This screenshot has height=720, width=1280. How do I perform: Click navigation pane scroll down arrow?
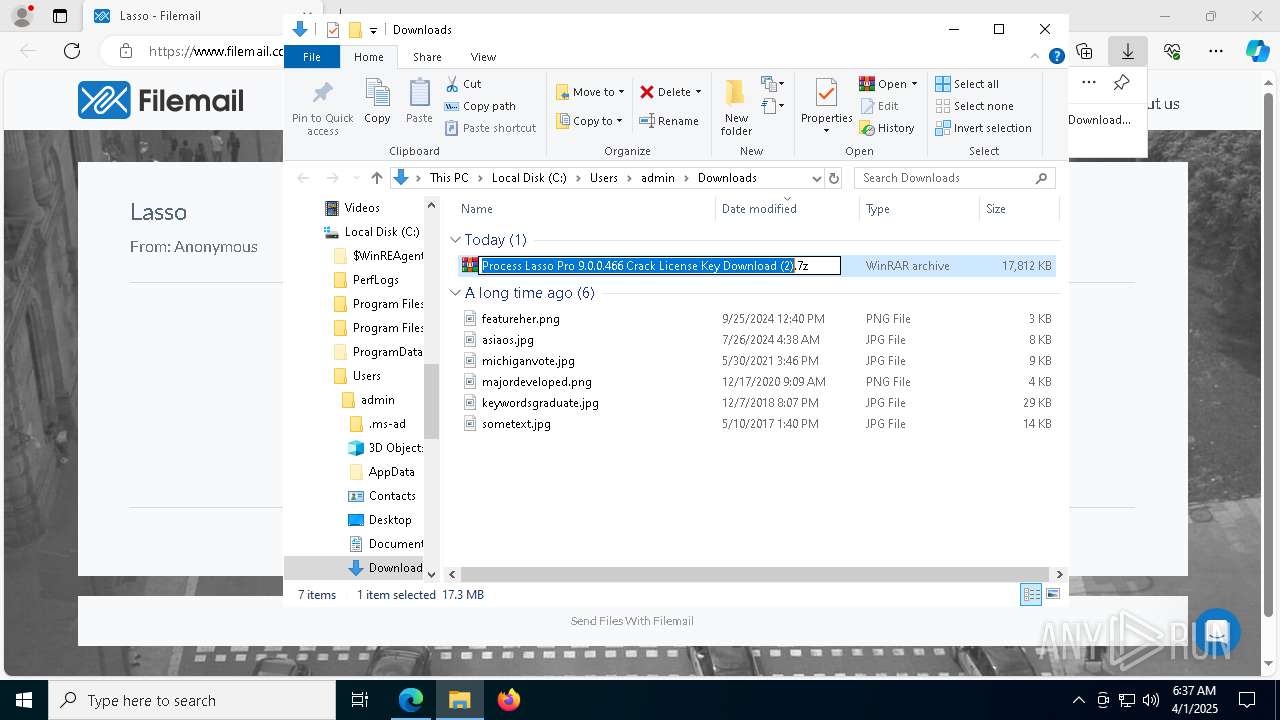coord(432,574)
